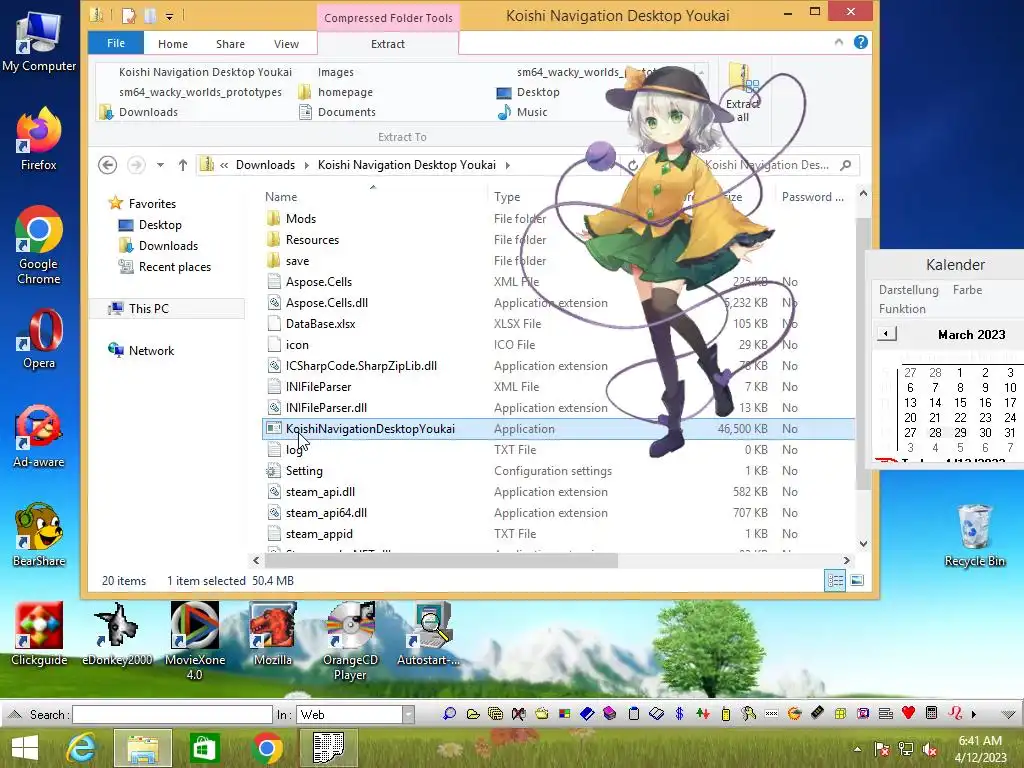Select the DataBase.xlsx file
Image resolution: width=1024 pixels, height=768 pixels.
coord(320,324)
